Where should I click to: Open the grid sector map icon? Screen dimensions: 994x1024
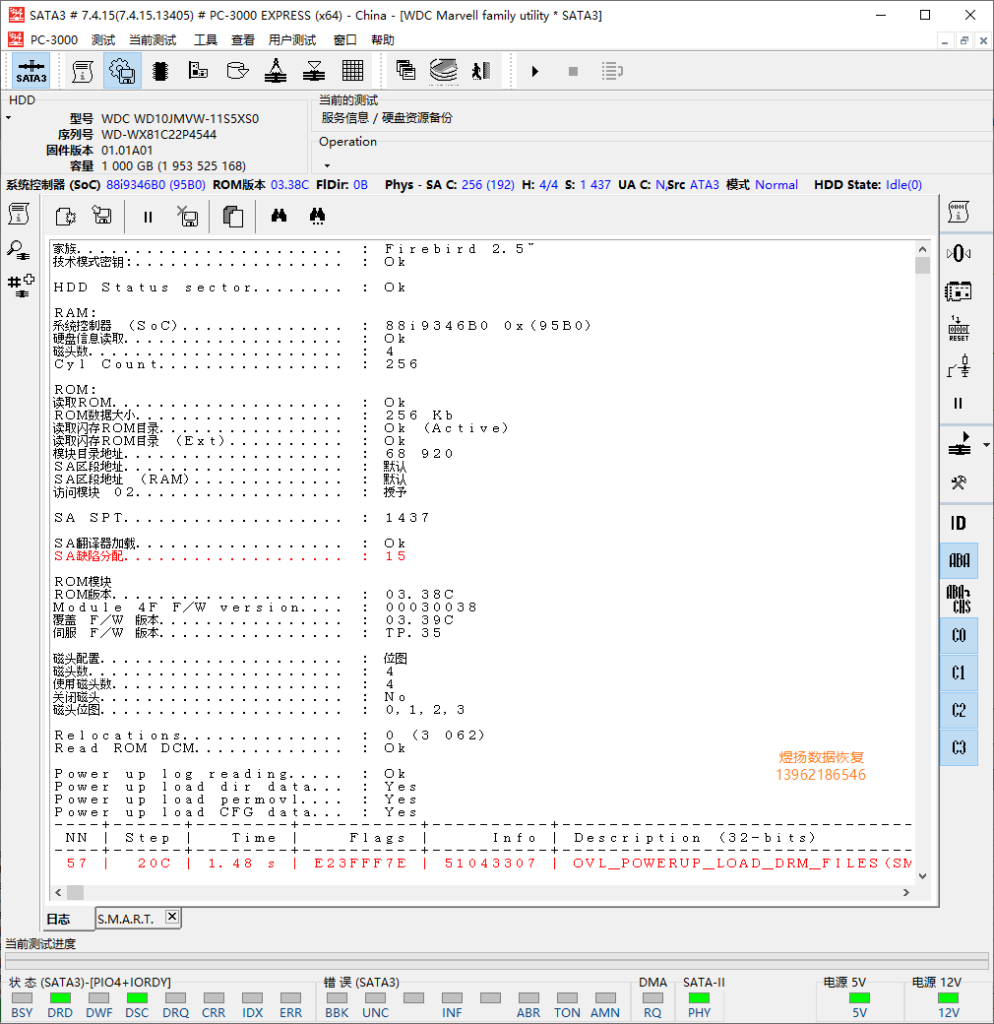point(353,71)
